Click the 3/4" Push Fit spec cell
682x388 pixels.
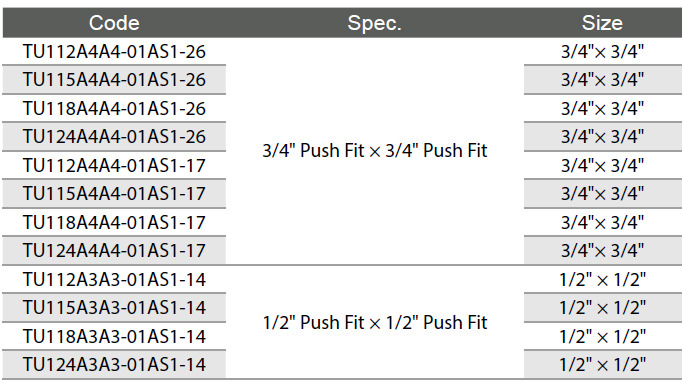click(x=374, y=151)
